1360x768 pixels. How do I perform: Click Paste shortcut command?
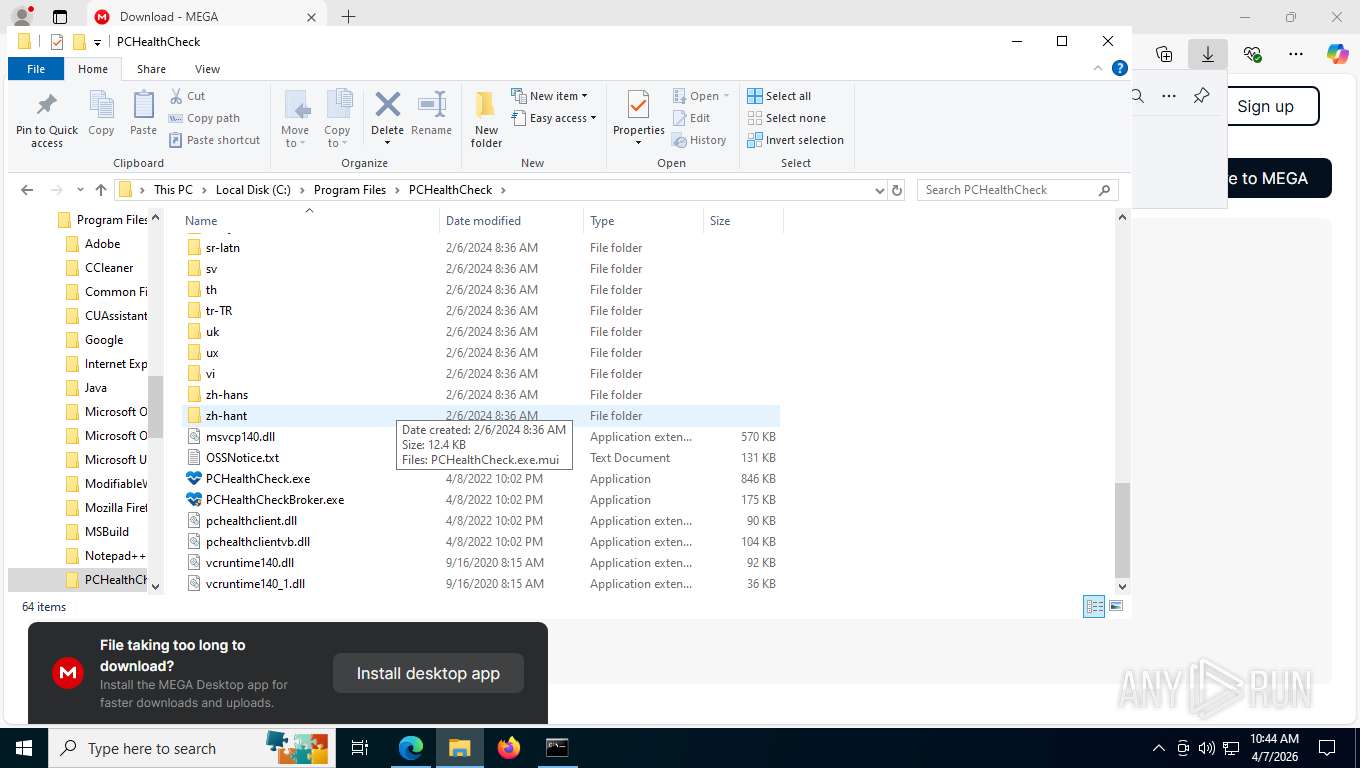pos(214,140)
